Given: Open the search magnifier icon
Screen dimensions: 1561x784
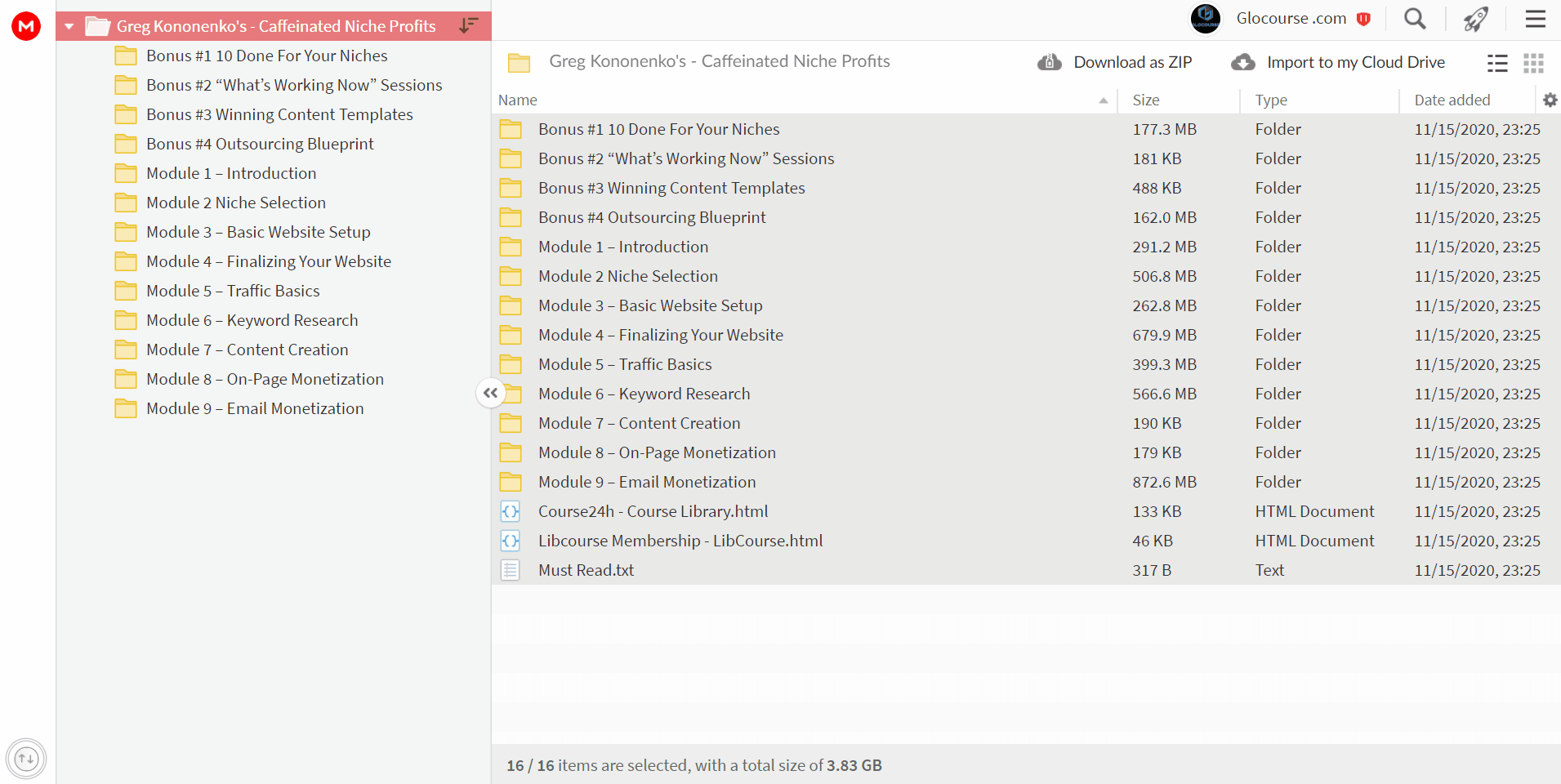Looking at the screenshot, I should coord(1415,19).
